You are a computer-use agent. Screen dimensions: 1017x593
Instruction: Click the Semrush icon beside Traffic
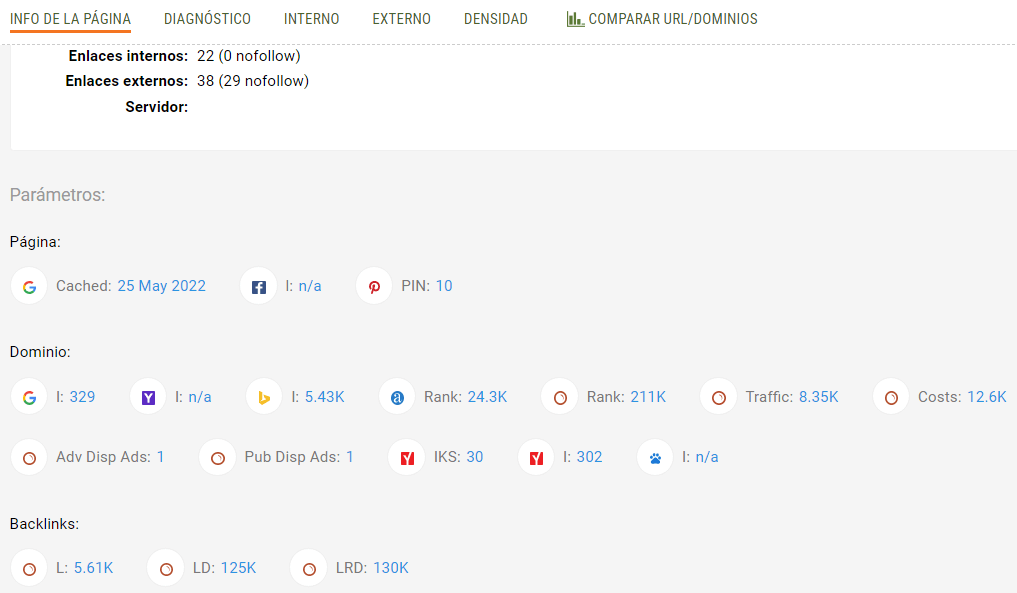718,398
